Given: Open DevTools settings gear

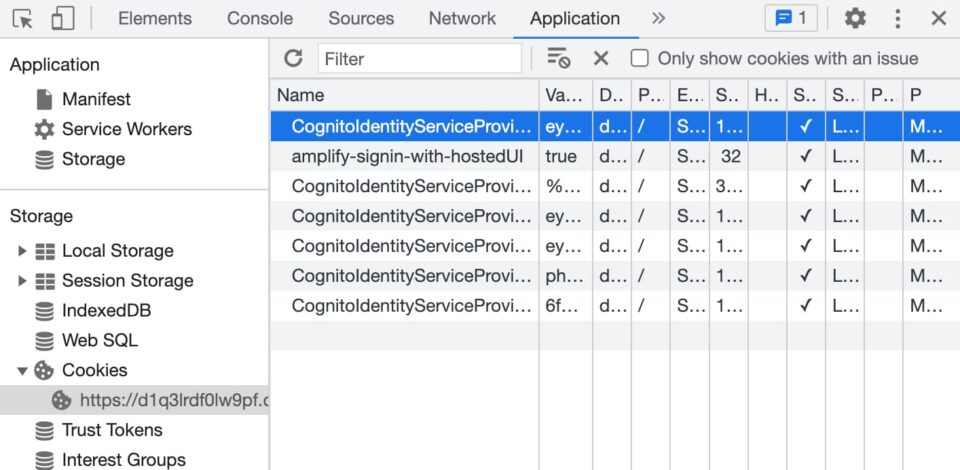Looking at the screenshot, I should (855, 19).
